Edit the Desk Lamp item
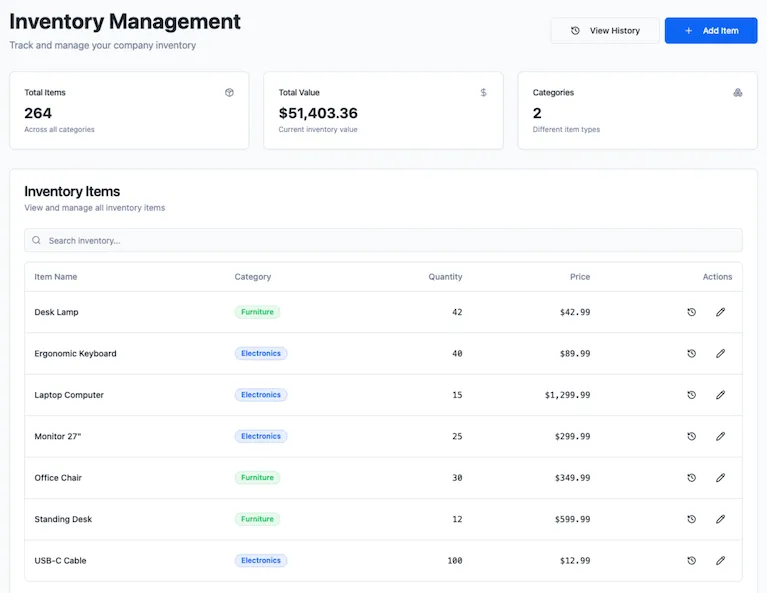 [720, 312]
